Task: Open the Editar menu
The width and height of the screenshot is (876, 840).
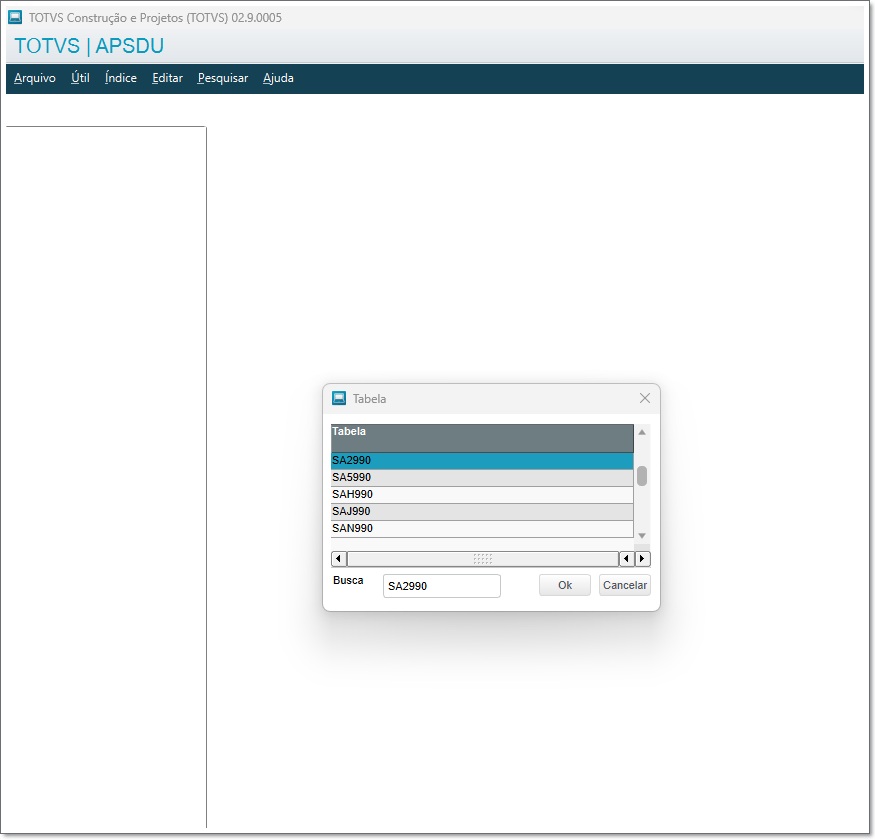Action: coord(168,78)
